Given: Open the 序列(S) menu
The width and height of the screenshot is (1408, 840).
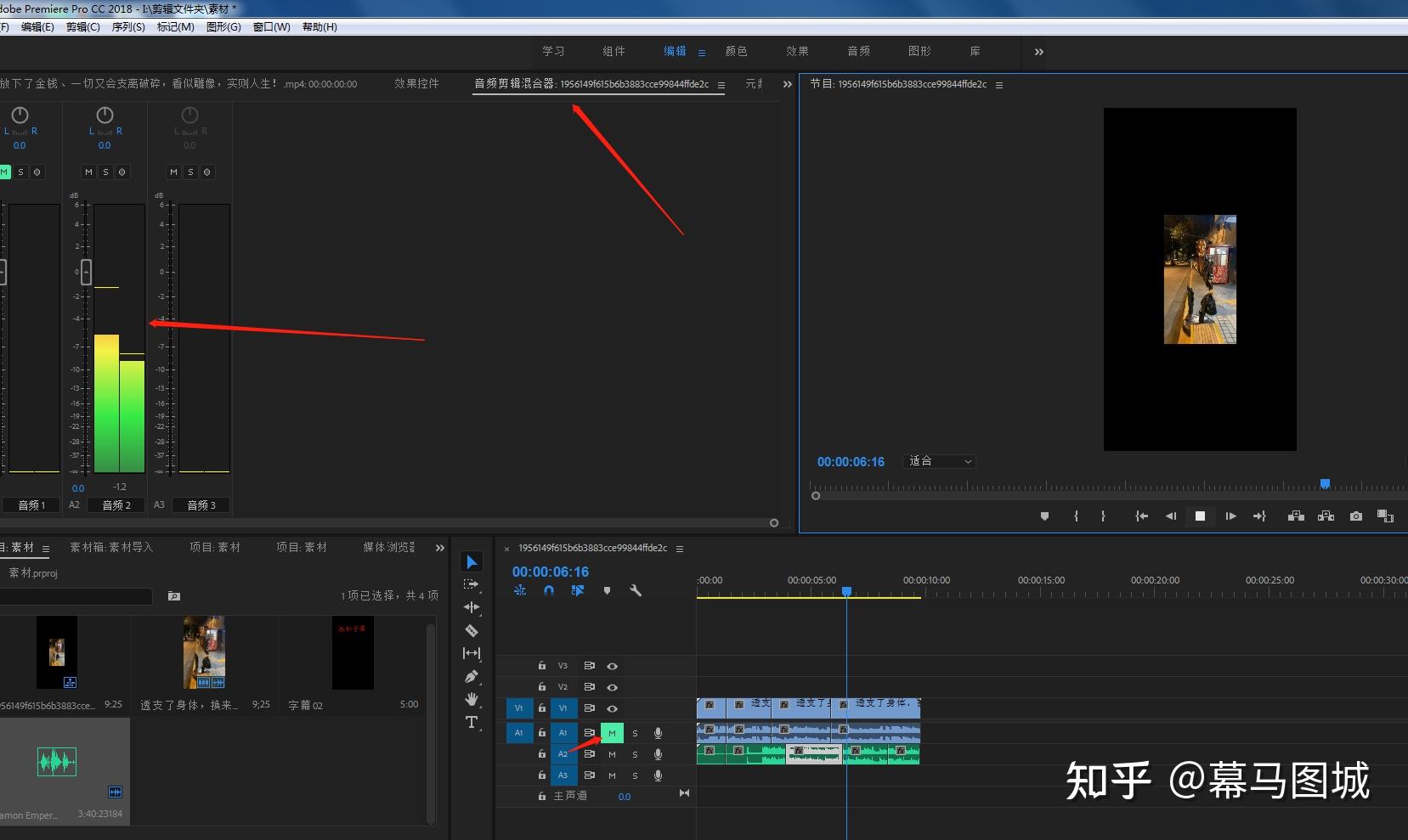Looking at the screenshot, I should (128, 27).
